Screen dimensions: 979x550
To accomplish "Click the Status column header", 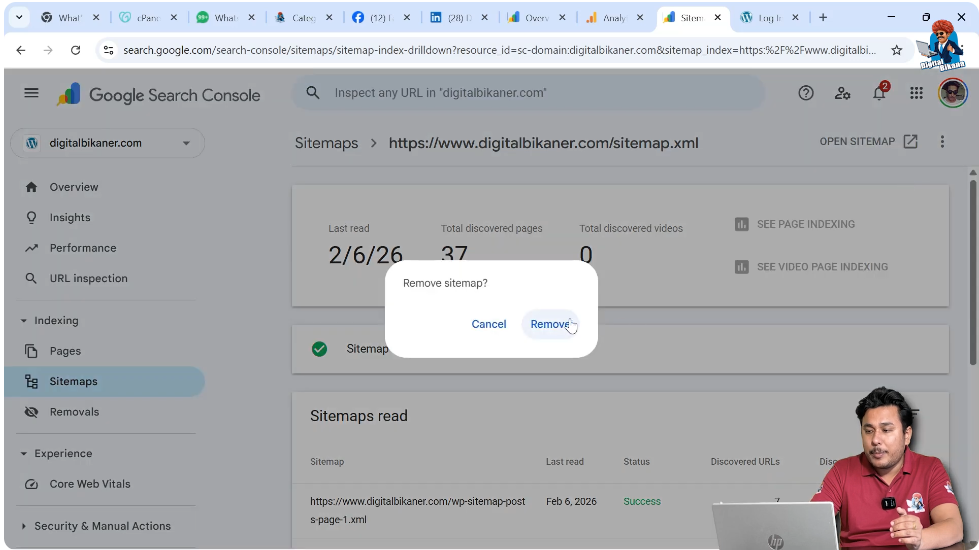I will click(x=636, y=462).
